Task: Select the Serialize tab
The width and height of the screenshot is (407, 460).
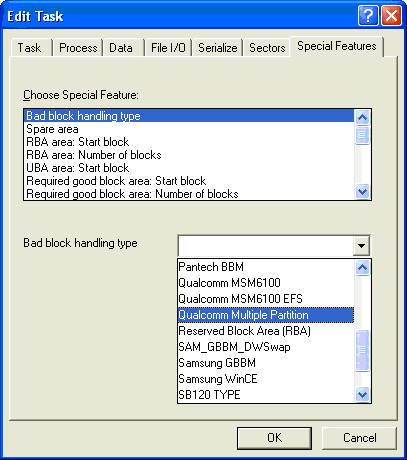Action: [x=217, y=48]
